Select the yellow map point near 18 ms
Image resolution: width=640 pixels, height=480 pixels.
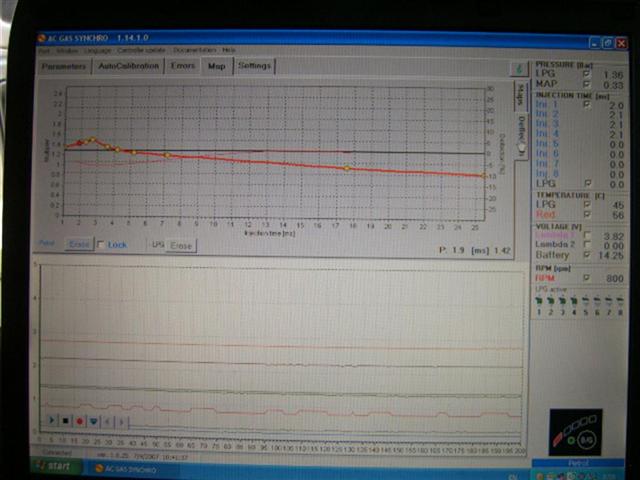click(x=347, y=168)
